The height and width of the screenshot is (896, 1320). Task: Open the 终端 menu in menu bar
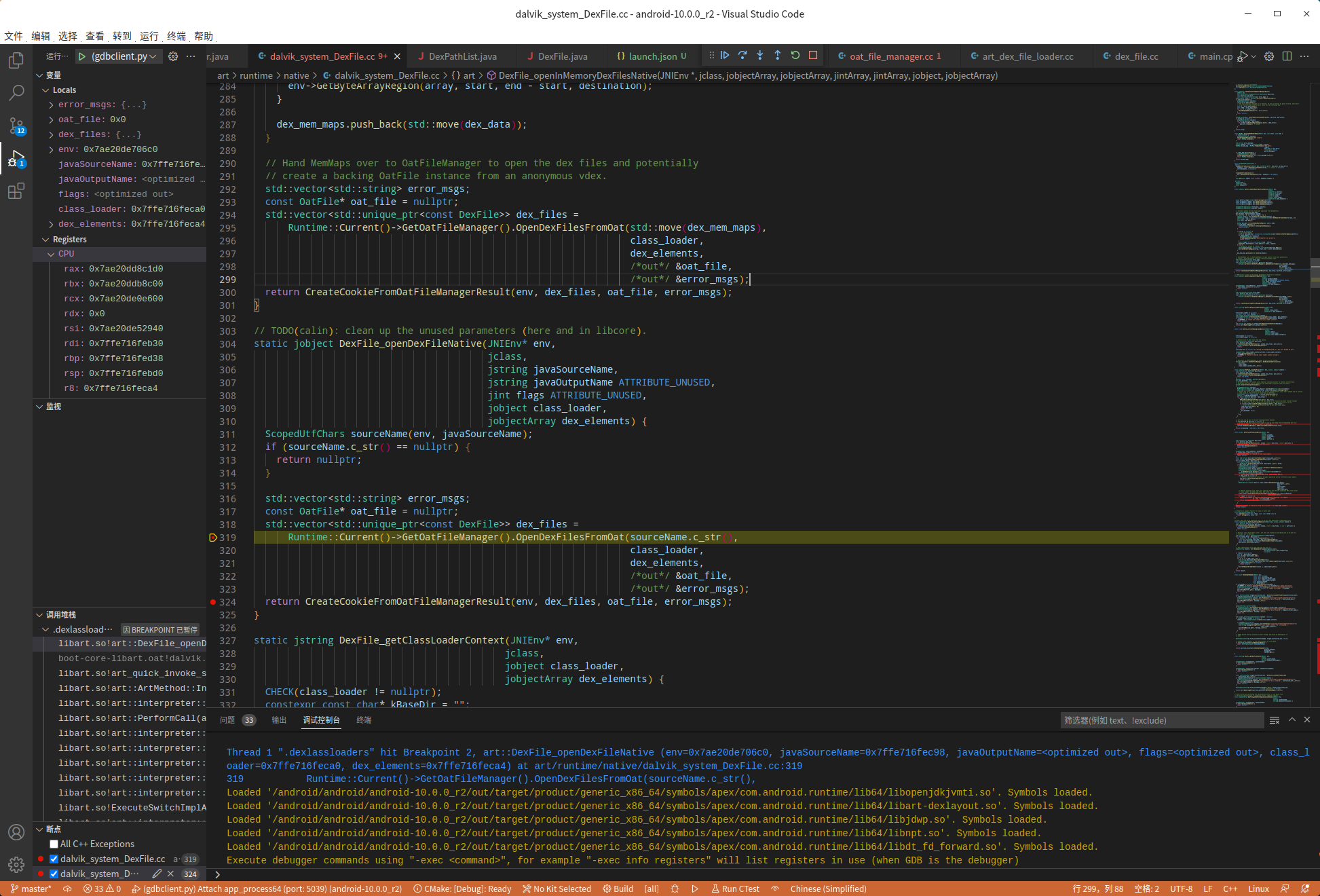click(176, 36)
